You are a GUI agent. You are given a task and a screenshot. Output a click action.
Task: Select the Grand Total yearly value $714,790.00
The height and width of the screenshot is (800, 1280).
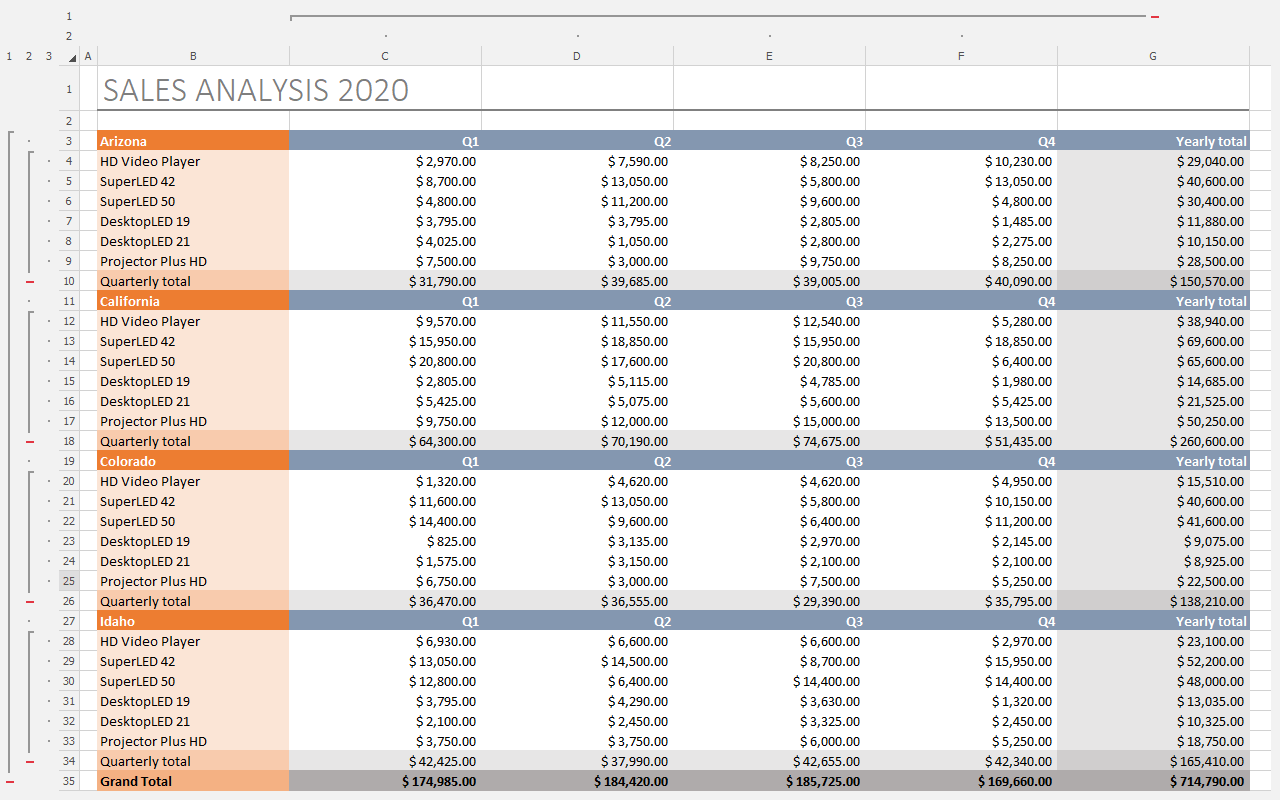click(x=1153, y=781)
